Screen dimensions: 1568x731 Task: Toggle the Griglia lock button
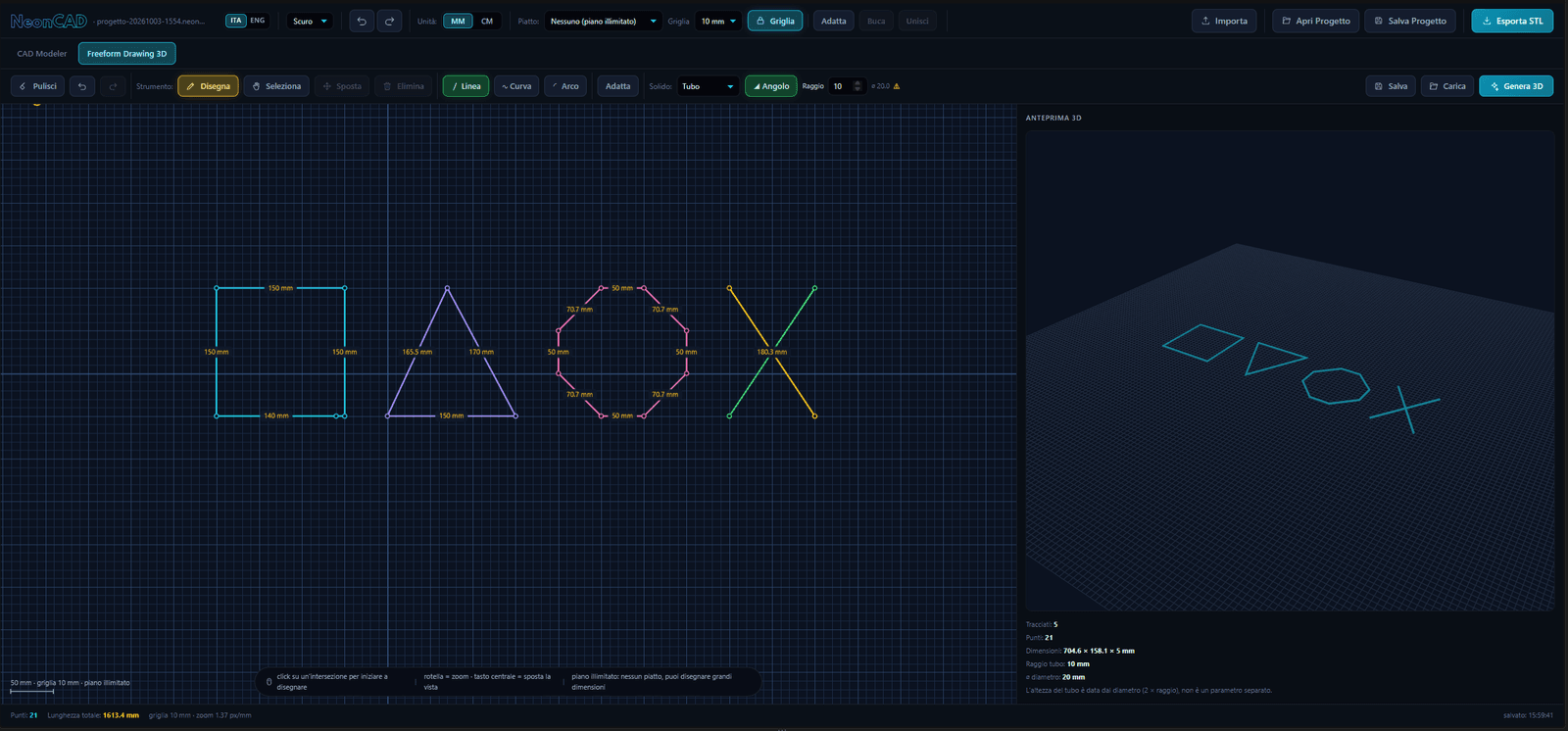(775, 21)
